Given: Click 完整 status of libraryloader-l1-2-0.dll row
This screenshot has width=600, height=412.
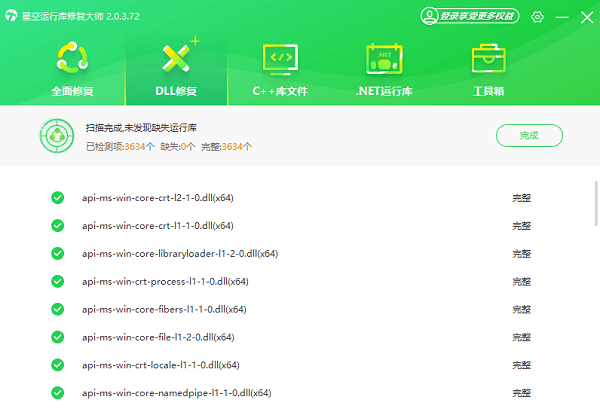Looking at the screenshot, I should tap(522, 253).
